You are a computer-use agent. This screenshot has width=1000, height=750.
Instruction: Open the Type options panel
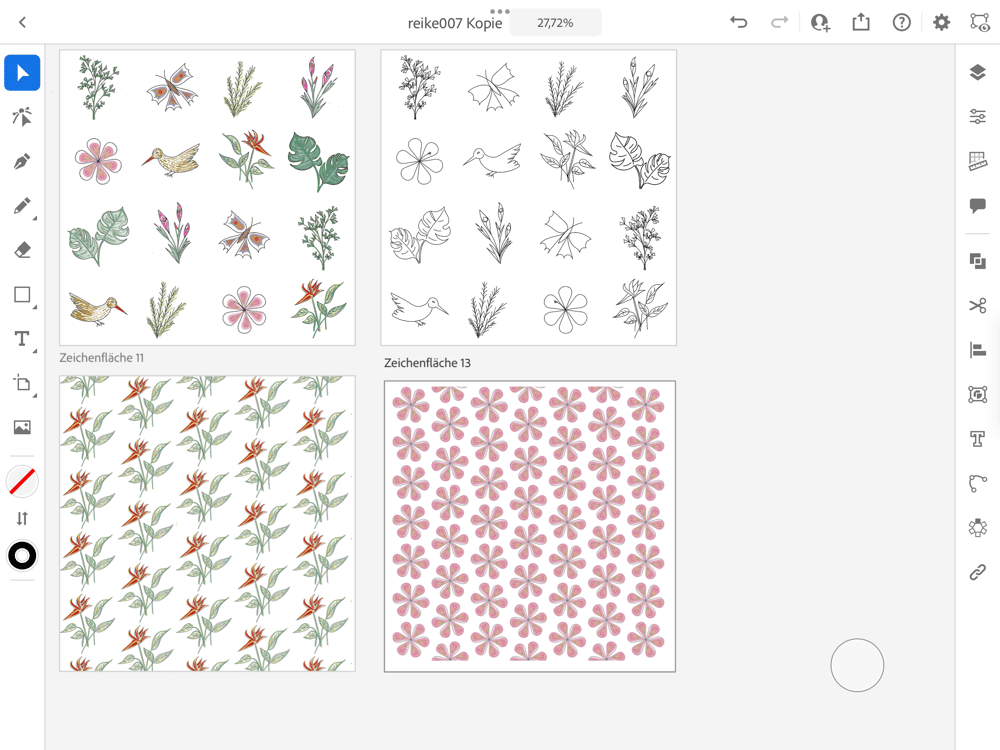pos(978,439)
